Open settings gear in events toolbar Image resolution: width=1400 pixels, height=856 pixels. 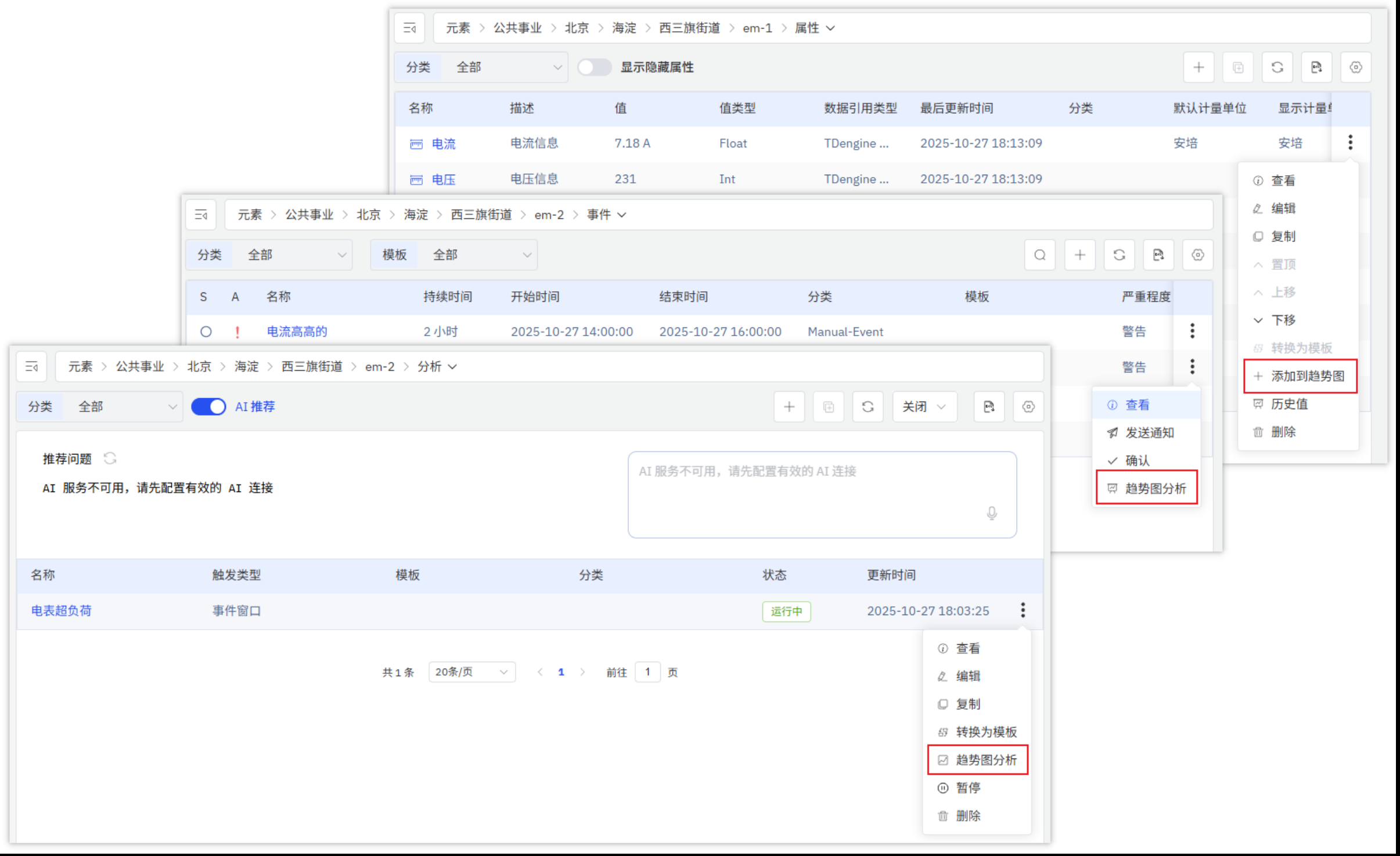tap(1197, 255)
